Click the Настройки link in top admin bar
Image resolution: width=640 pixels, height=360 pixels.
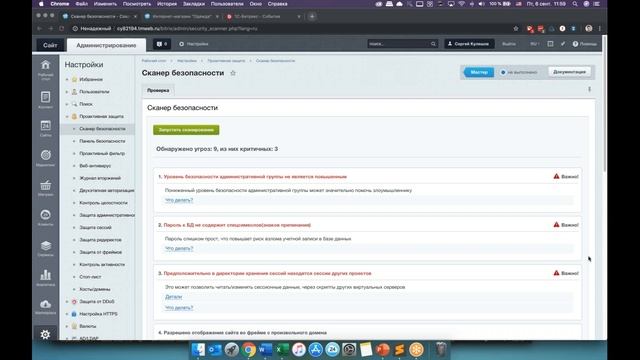click(194, 44)
